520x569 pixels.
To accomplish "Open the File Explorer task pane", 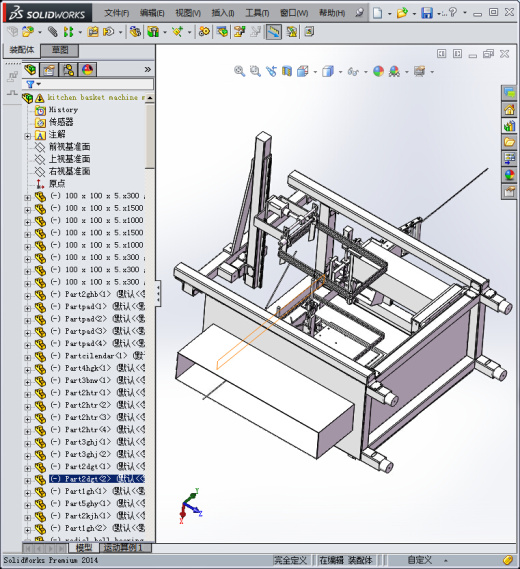I will [x=509, y=142].
